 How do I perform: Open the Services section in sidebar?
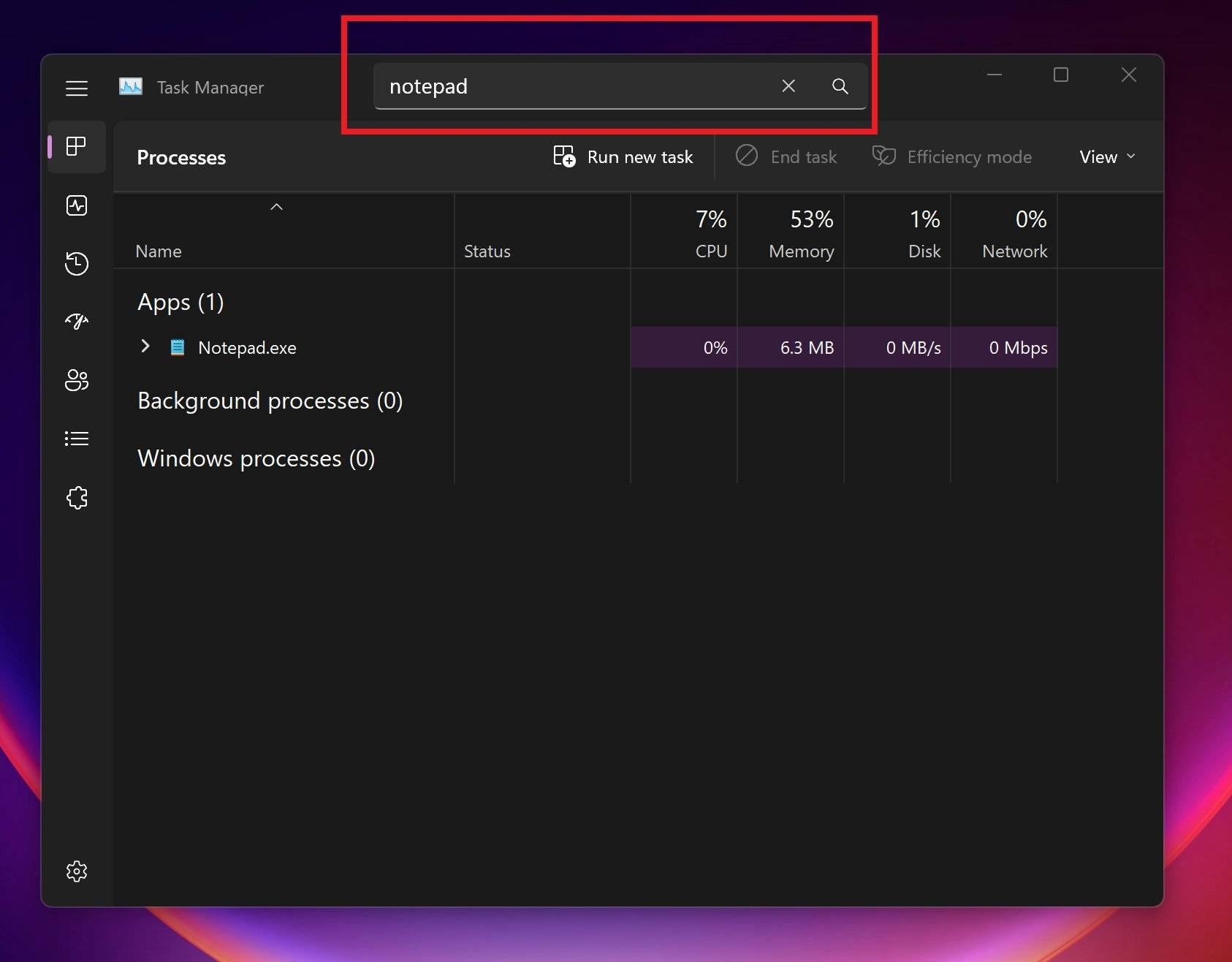76,497
